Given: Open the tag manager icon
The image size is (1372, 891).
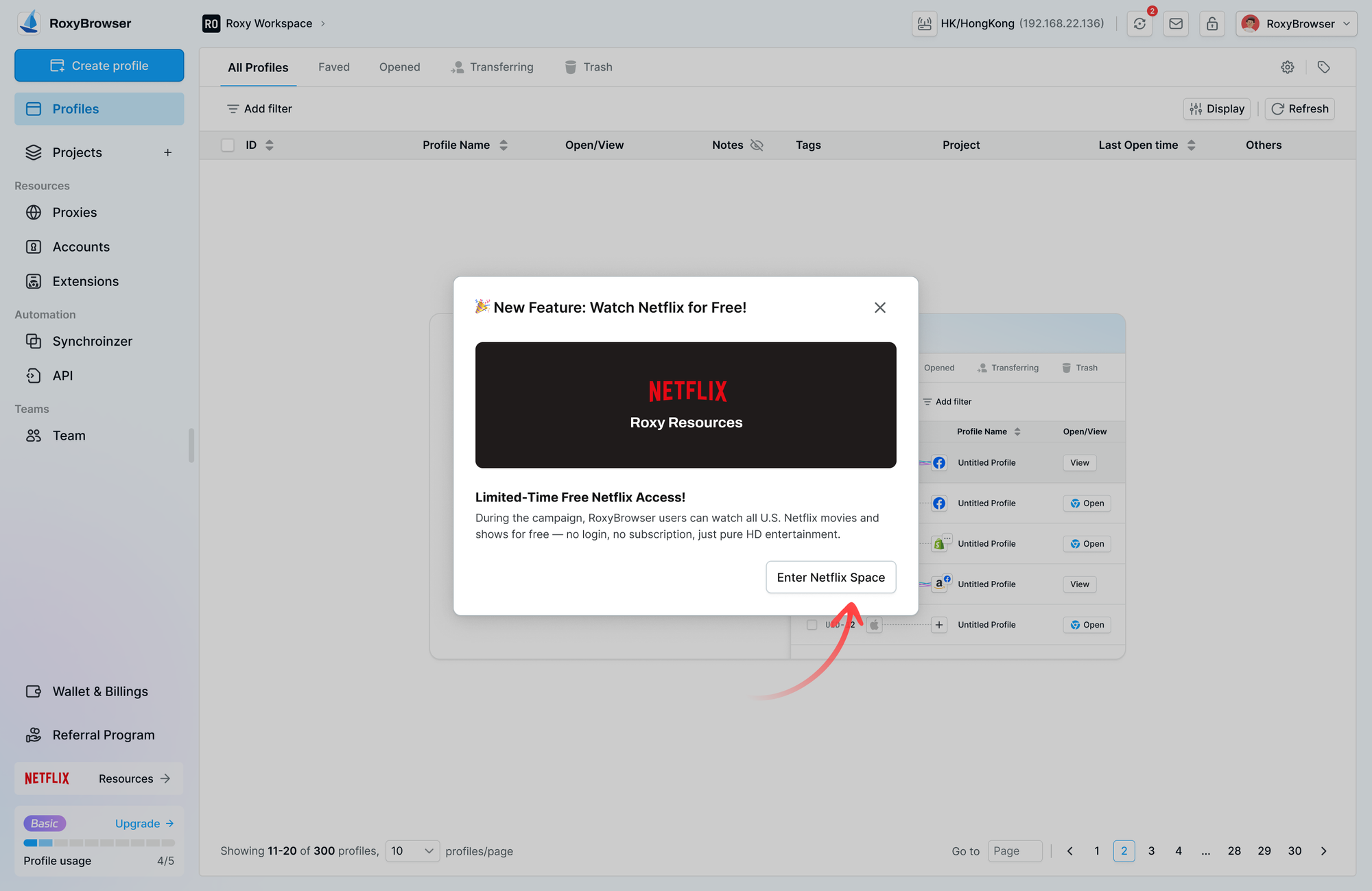Looking at the screenshot, I should [1324, 67].
